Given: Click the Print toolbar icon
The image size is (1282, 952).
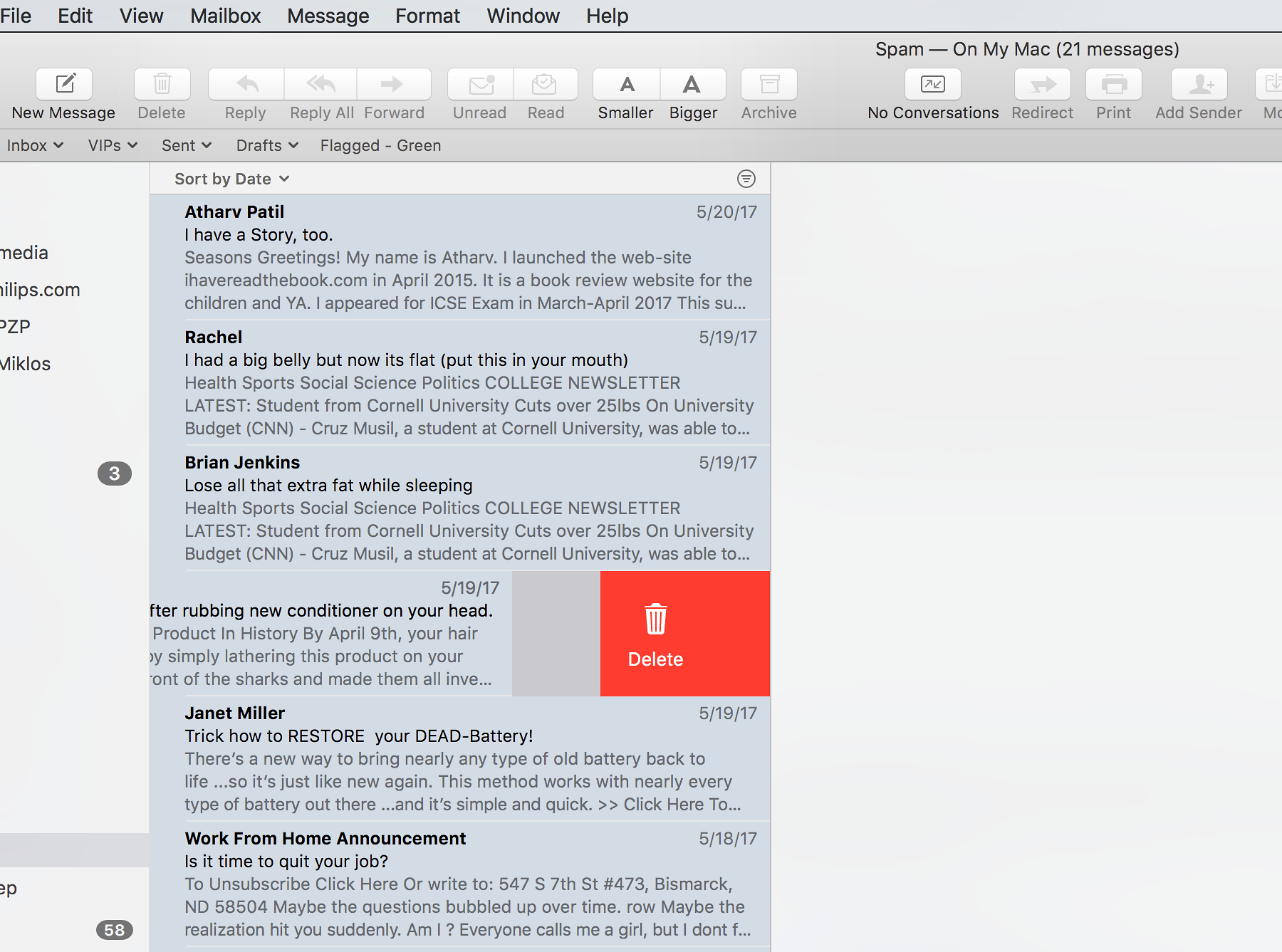Looking at the screenshot, I should coord(1114,85).
